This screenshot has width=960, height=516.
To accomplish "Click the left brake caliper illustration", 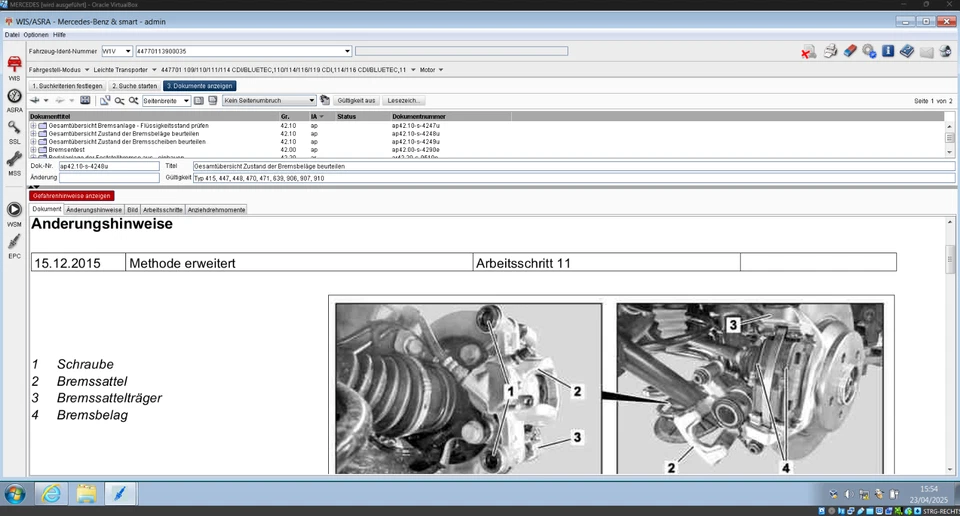I will coord(468,389).
